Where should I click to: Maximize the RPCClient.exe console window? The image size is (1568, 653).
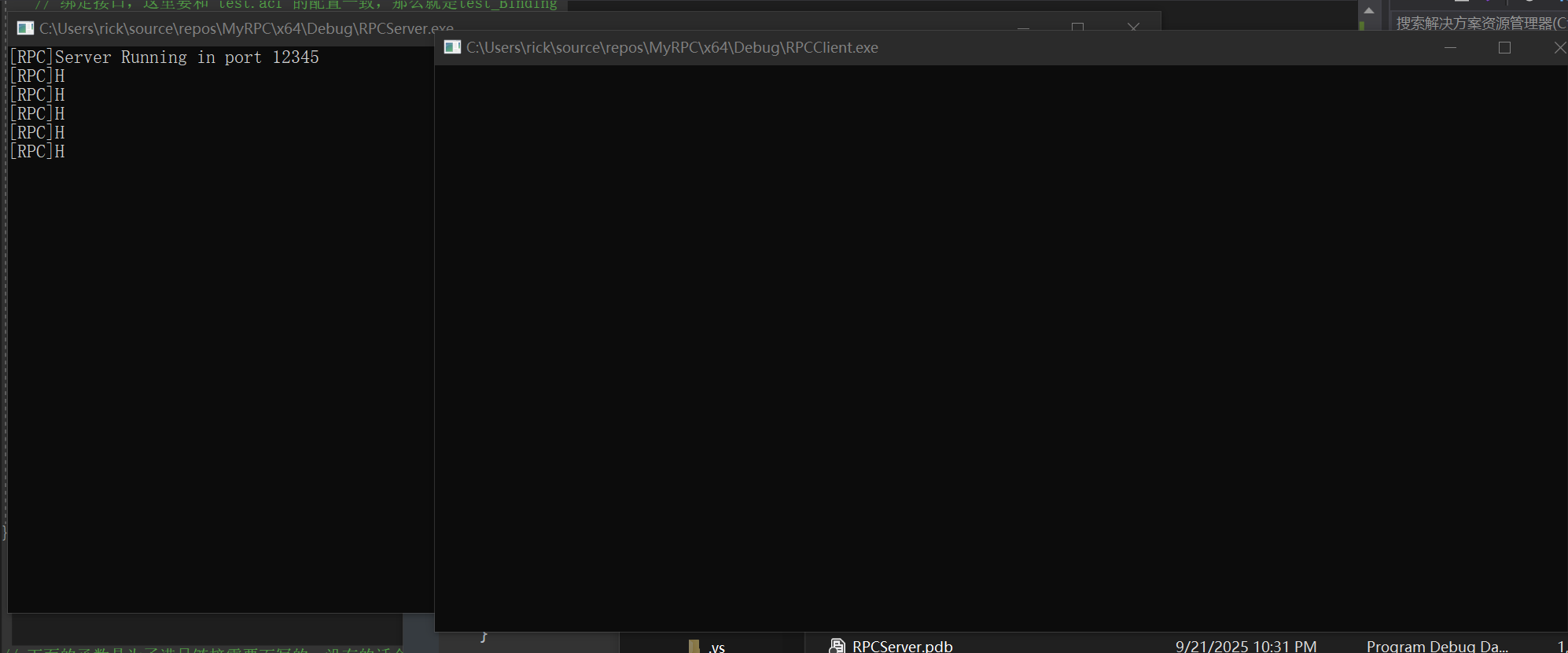click(1504, 48)
